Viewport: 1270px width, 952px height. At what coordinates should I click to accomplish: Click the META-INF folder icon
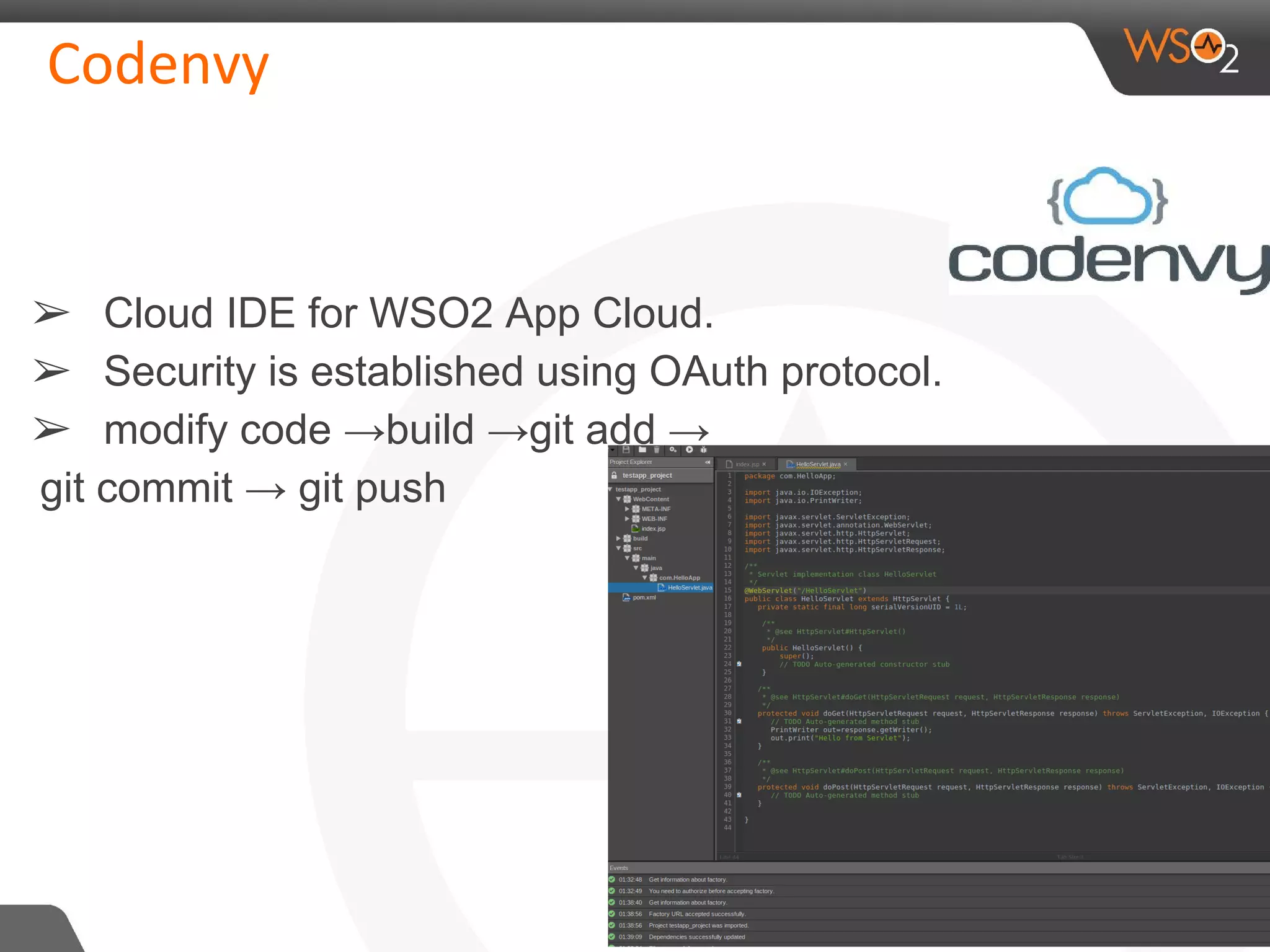pos(636,509)
